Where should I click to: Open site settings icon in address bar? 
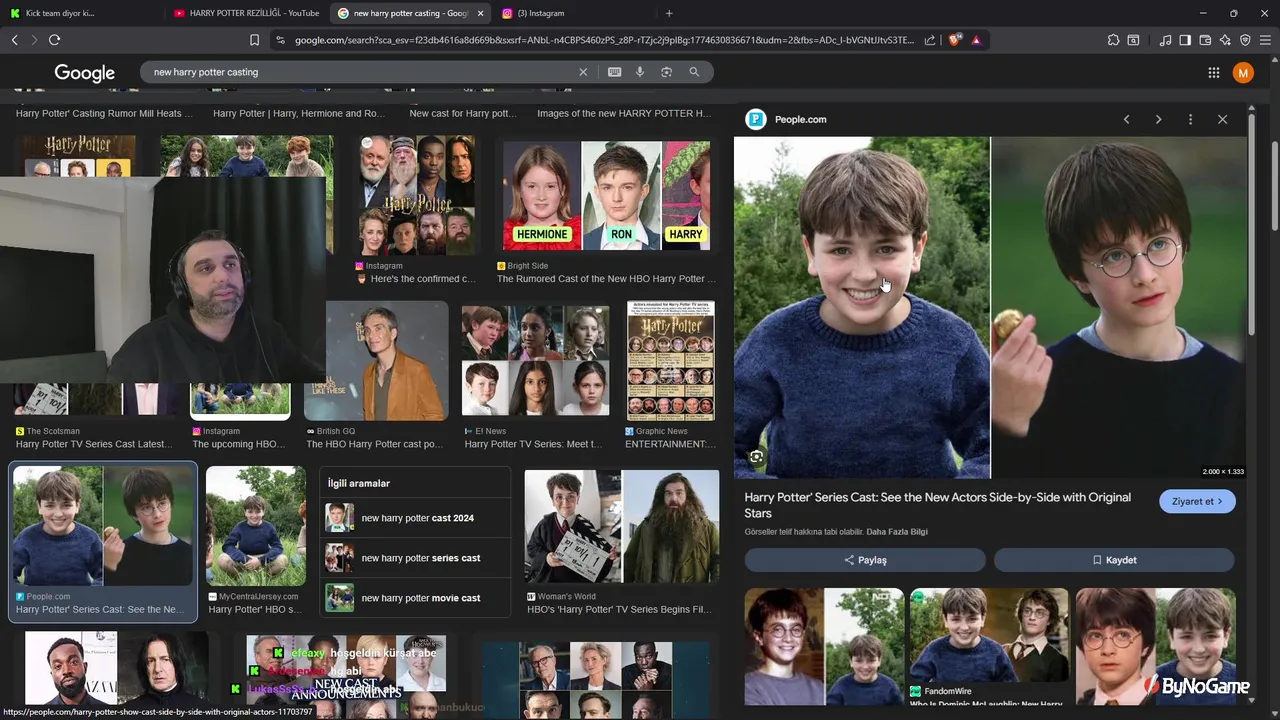click(280, 40)
